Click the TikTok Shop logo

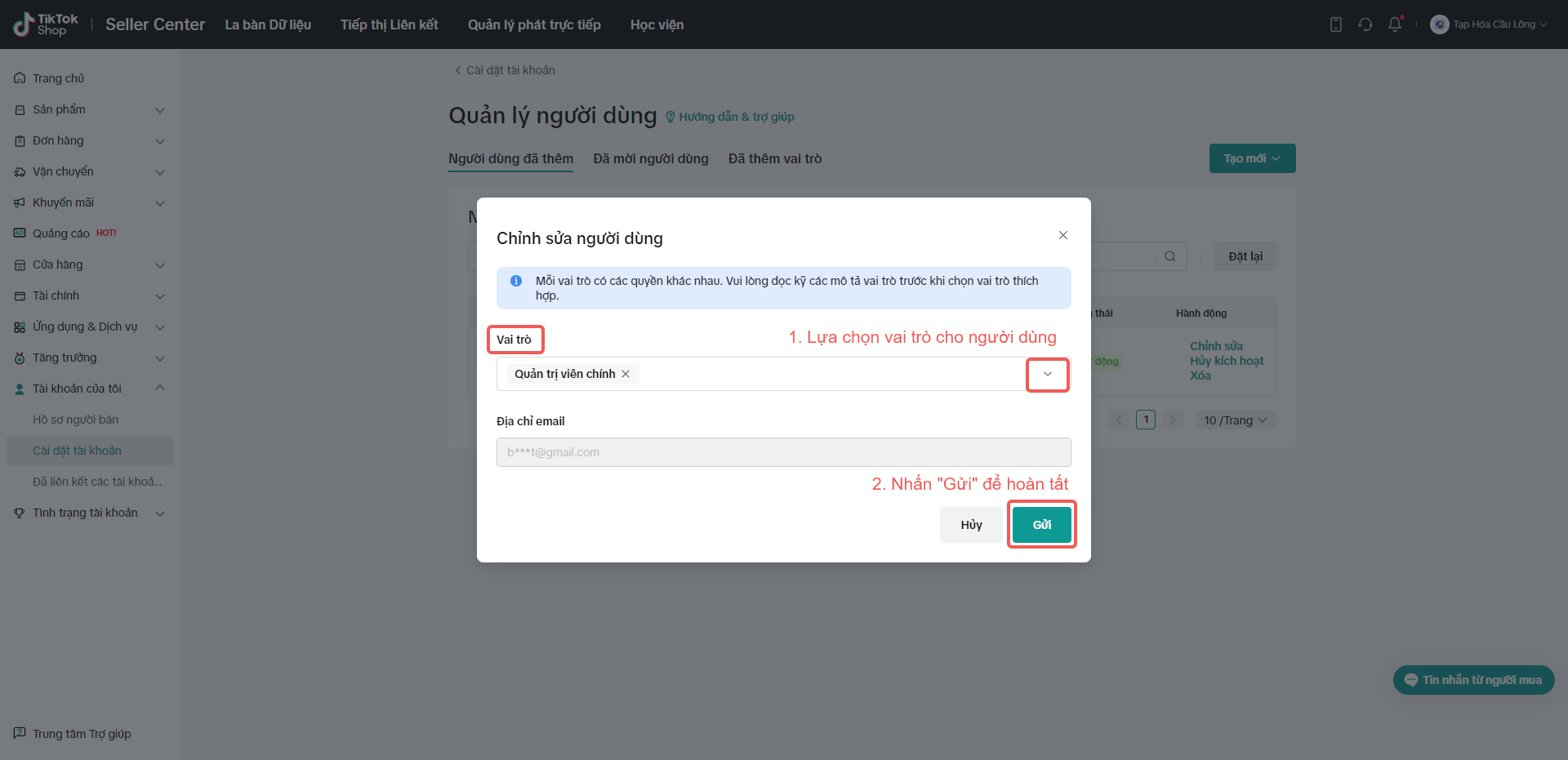coord(46,24)
